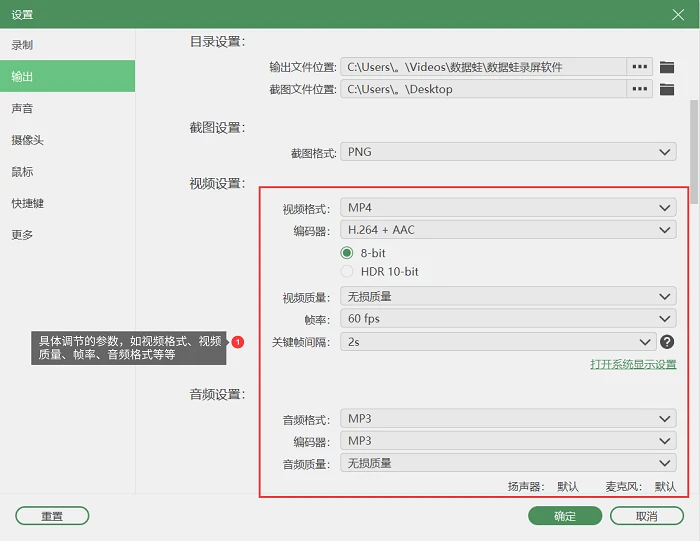Image resolution: width=700 pixels, height=541 pixels.
Task: Open the 摄像头 settings tab
Action: tap(67, 140)
